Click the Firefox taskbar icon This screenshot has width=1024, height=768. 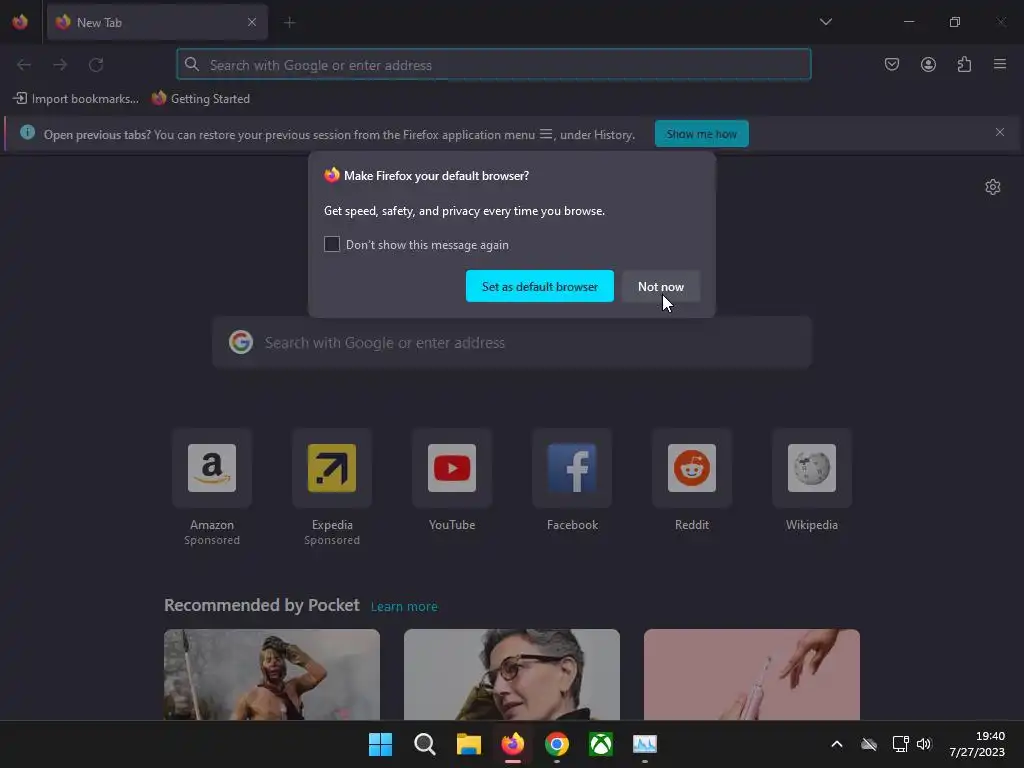click(x=513, y=744)
